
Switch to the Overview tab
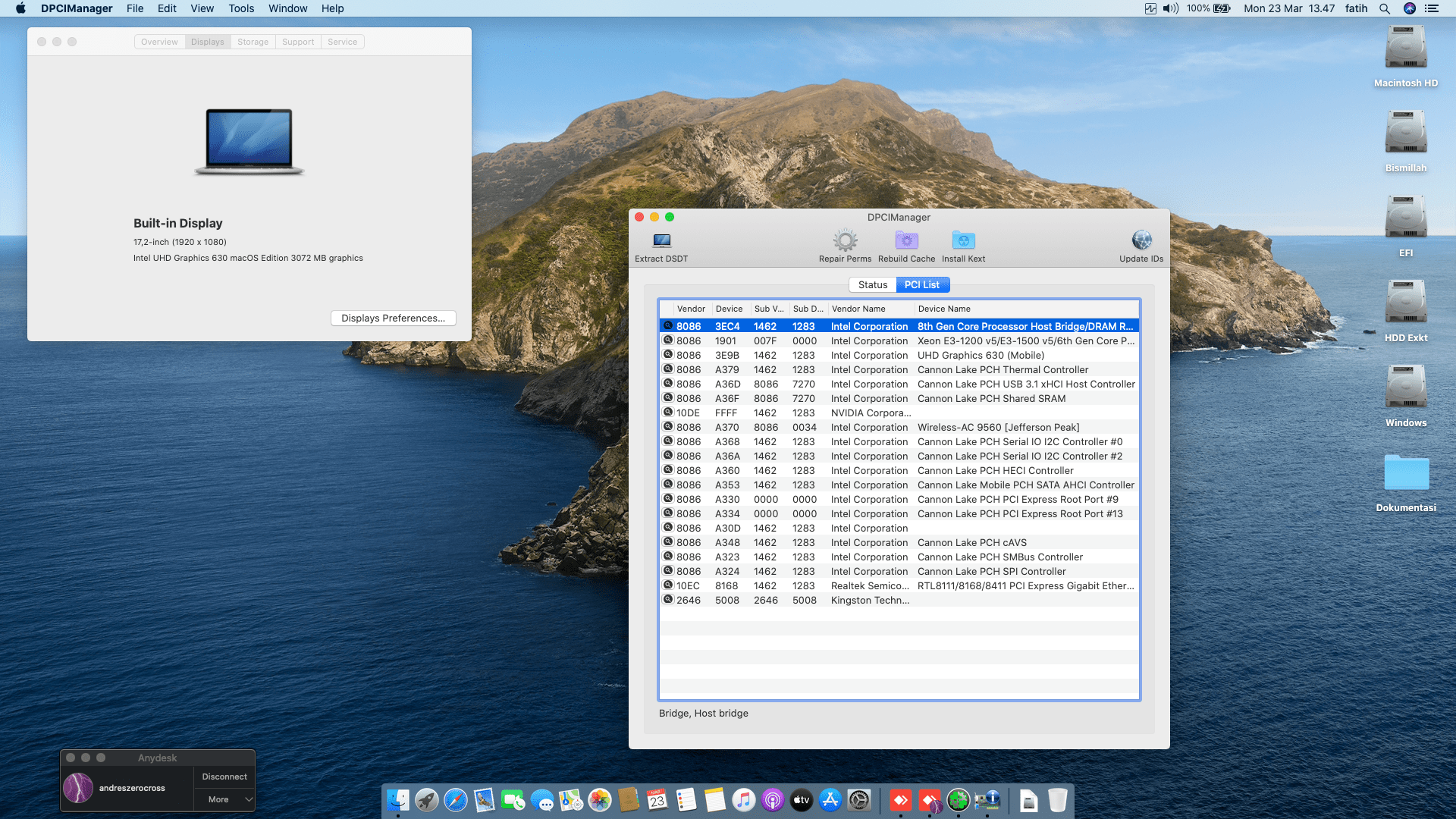point(159,42)
